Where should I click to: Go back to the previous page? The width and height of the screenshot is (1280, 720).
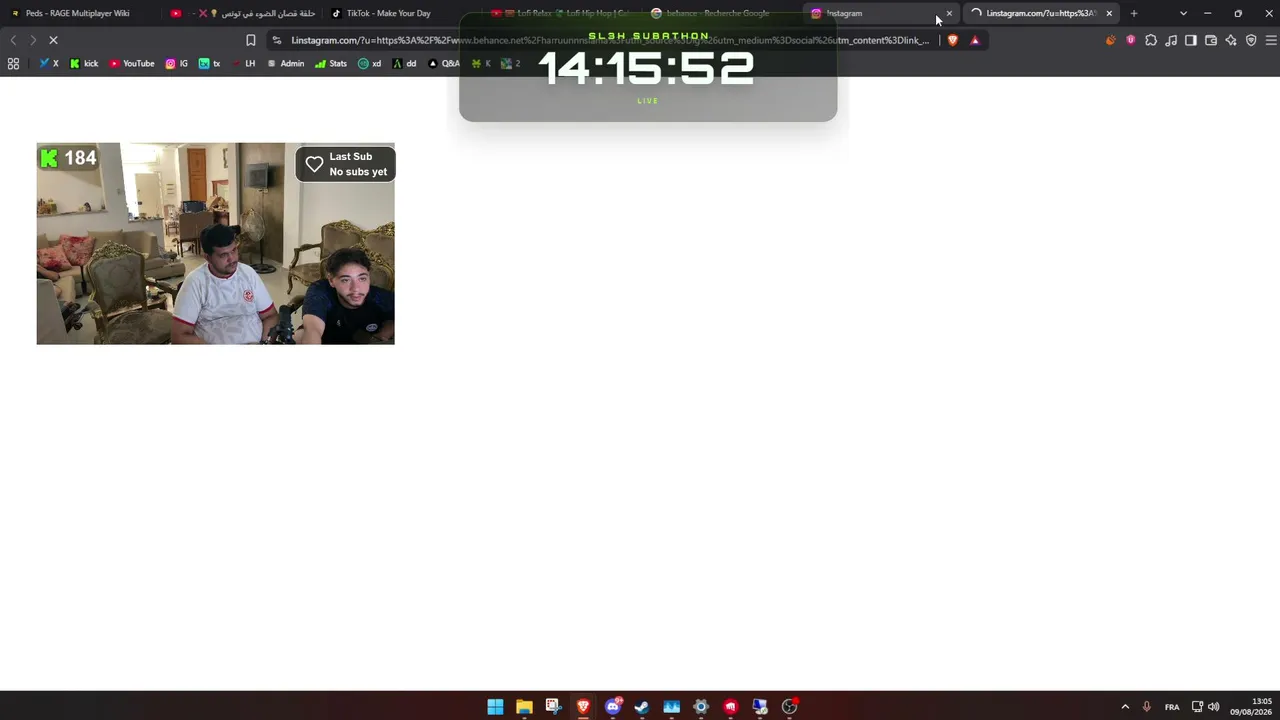[x=13, y=40]
